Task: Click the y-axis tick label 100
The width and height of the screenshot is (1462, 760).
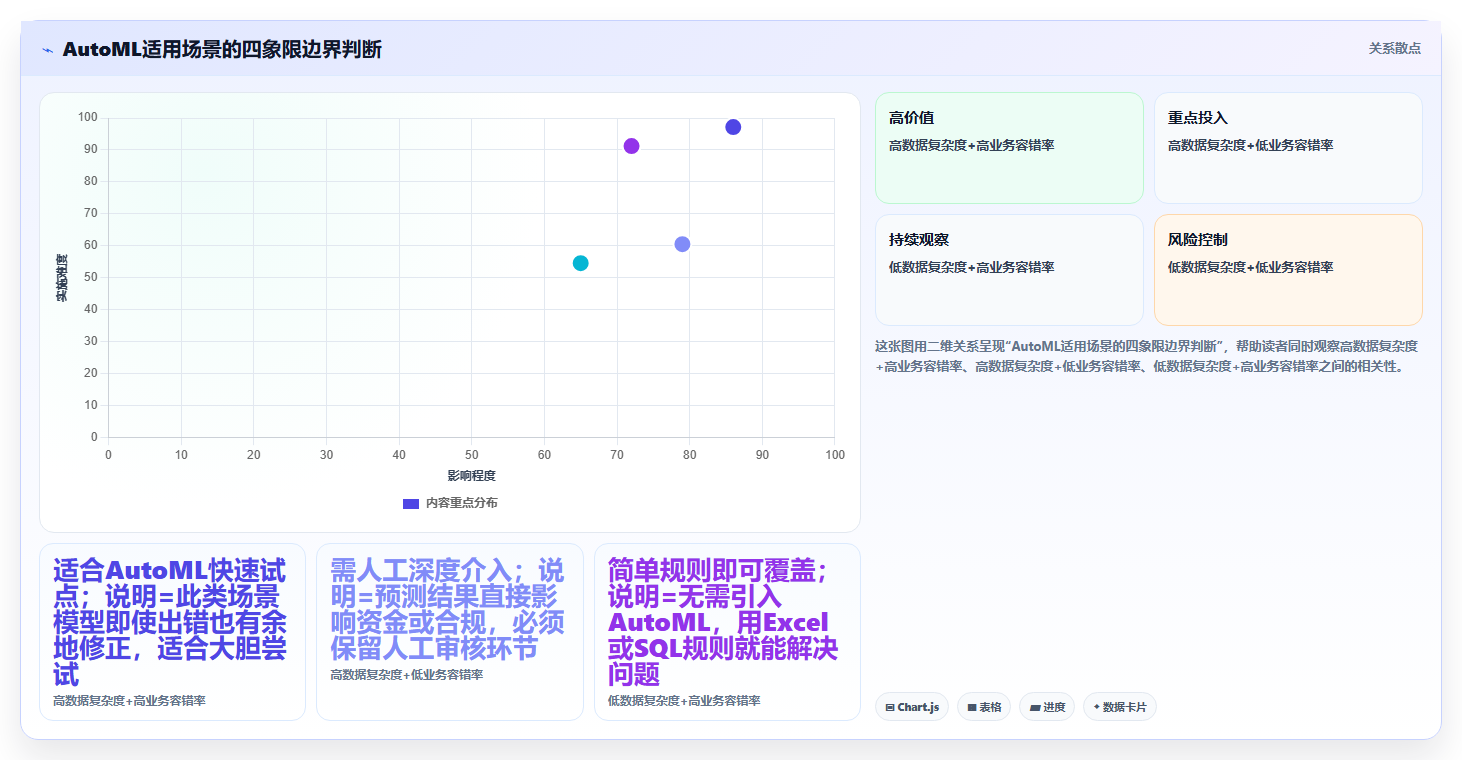Action: coord(88,117)
